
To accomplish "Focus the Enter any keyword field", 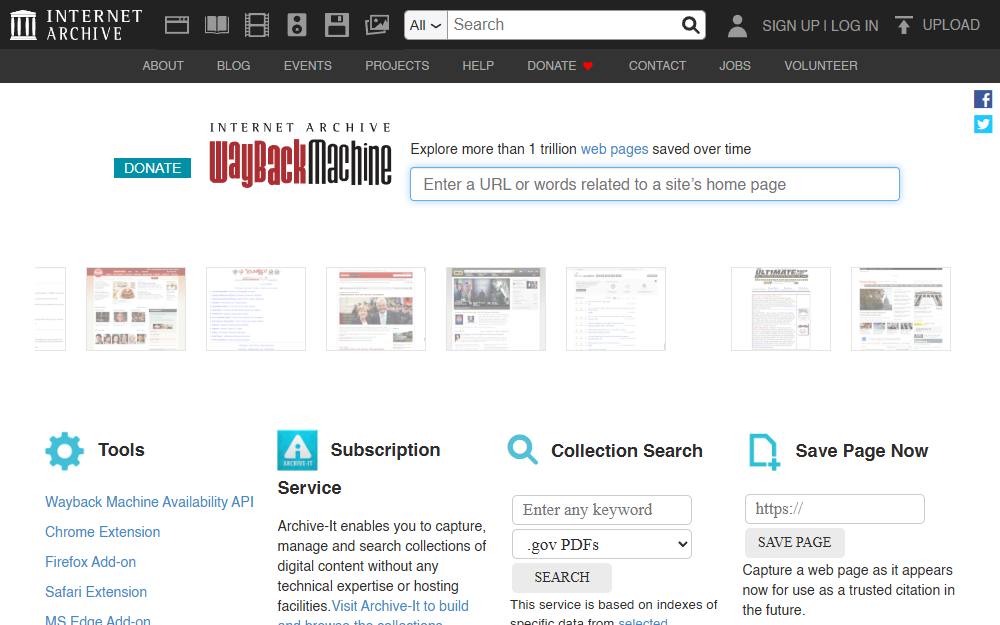I will coord(601,510).
